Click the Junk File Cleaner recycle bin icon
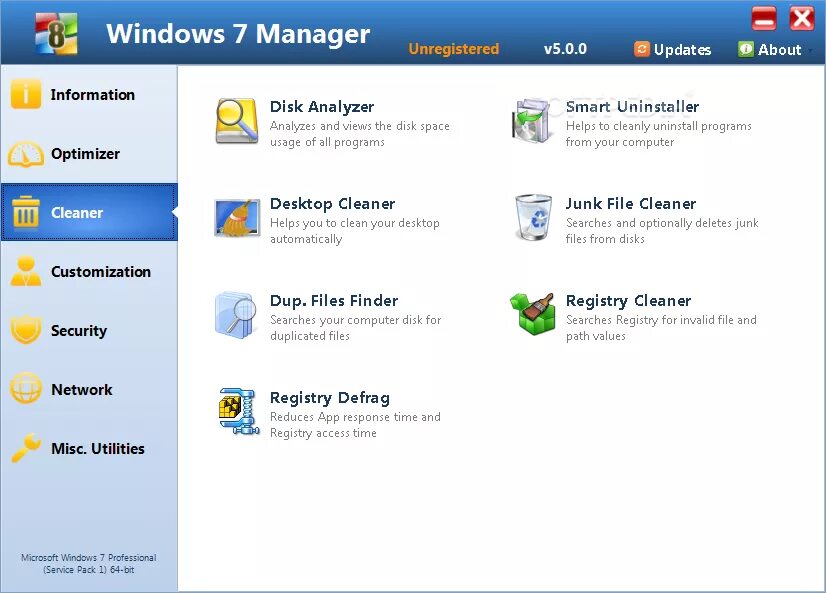 [534, 218]
